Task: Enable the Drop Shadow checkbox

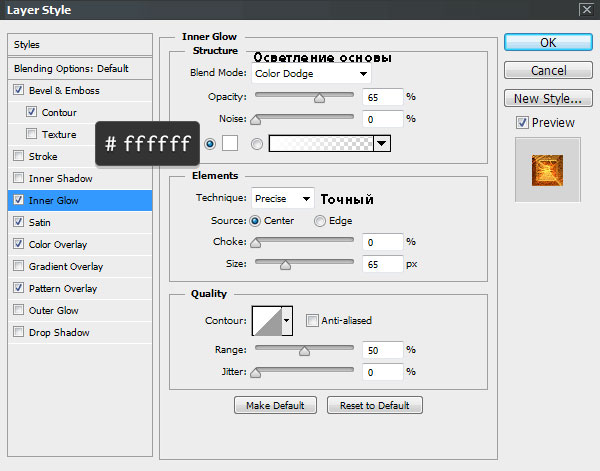Action: [18, 332]
